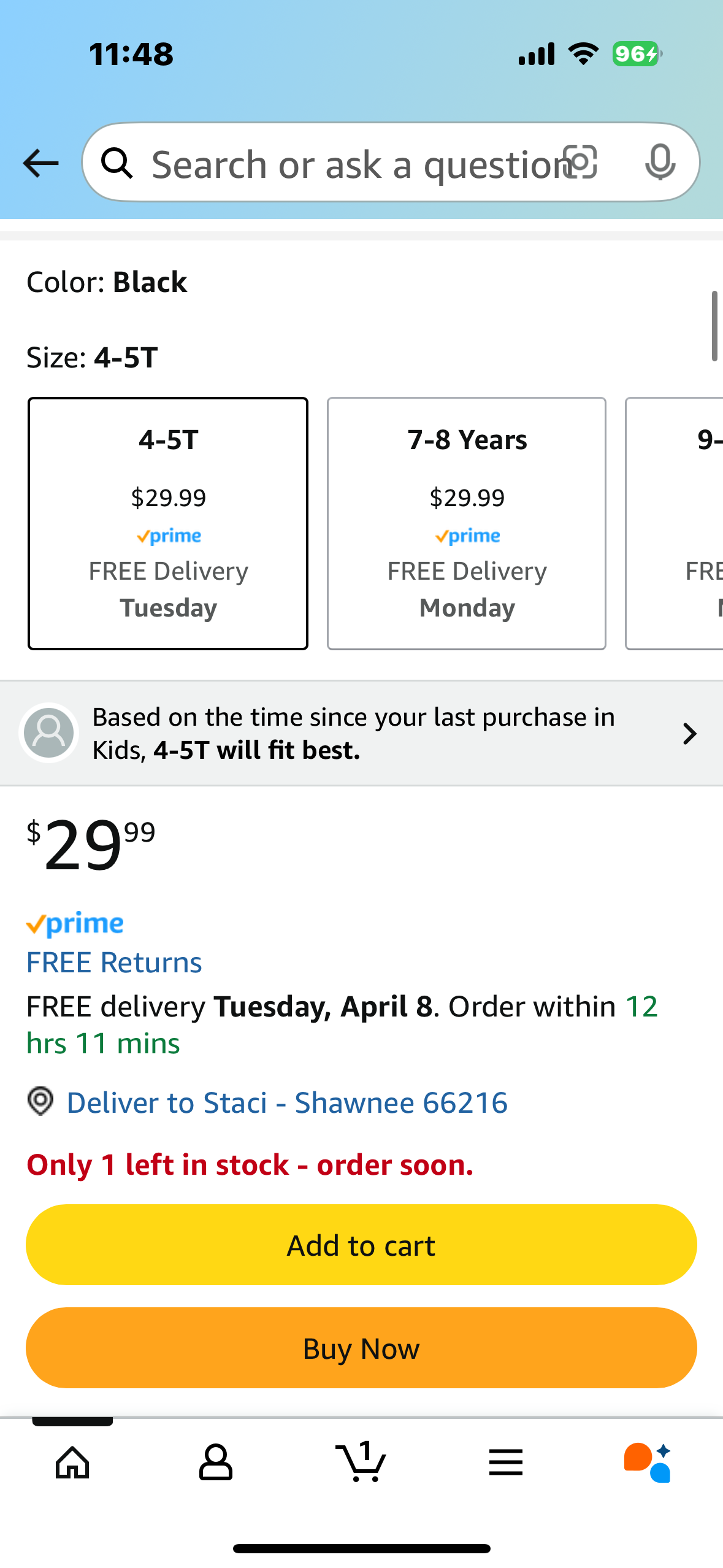
Task: Open the hamburger menu tab
Action: pyautogui.click(x=506, y=1462)
